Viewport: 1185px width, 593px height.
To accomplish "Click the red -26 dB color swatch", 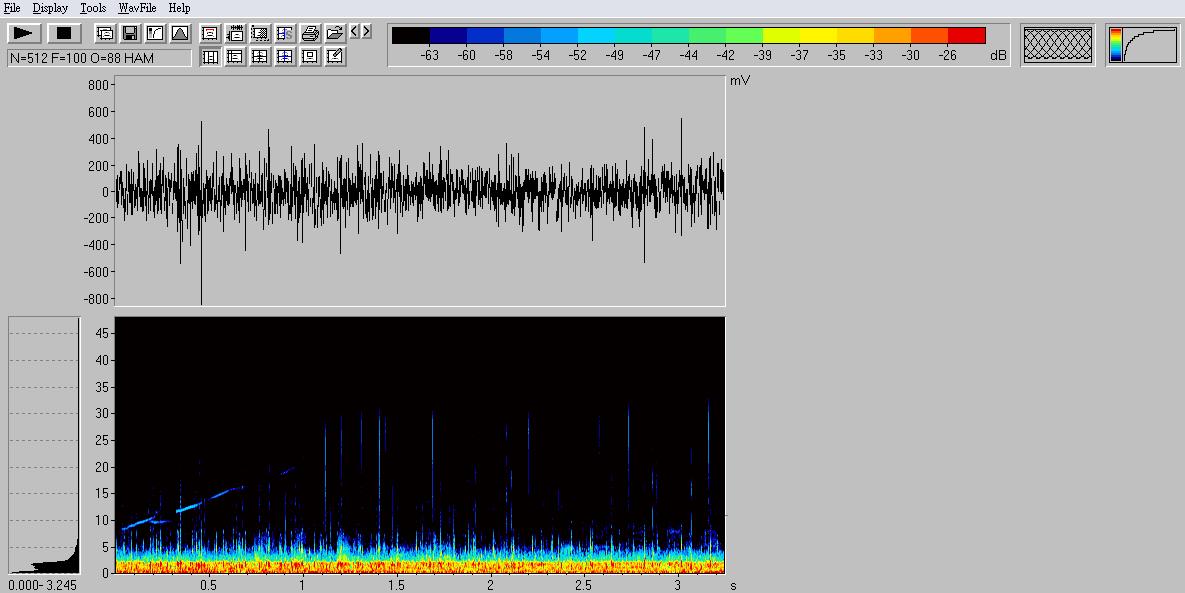I will (x=967, y=36).
